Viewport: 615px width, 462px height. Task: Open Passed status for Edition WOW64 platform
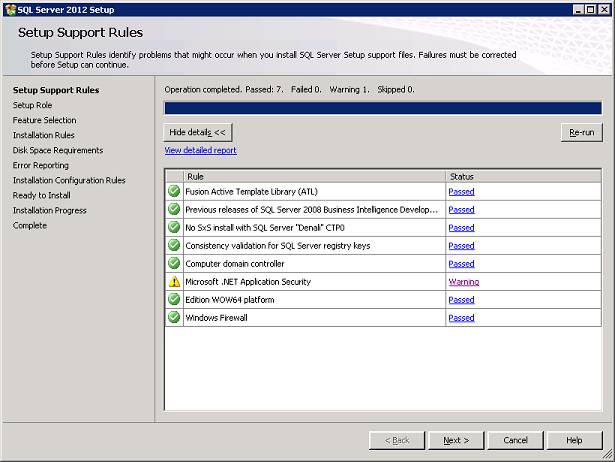click(461, 300)
